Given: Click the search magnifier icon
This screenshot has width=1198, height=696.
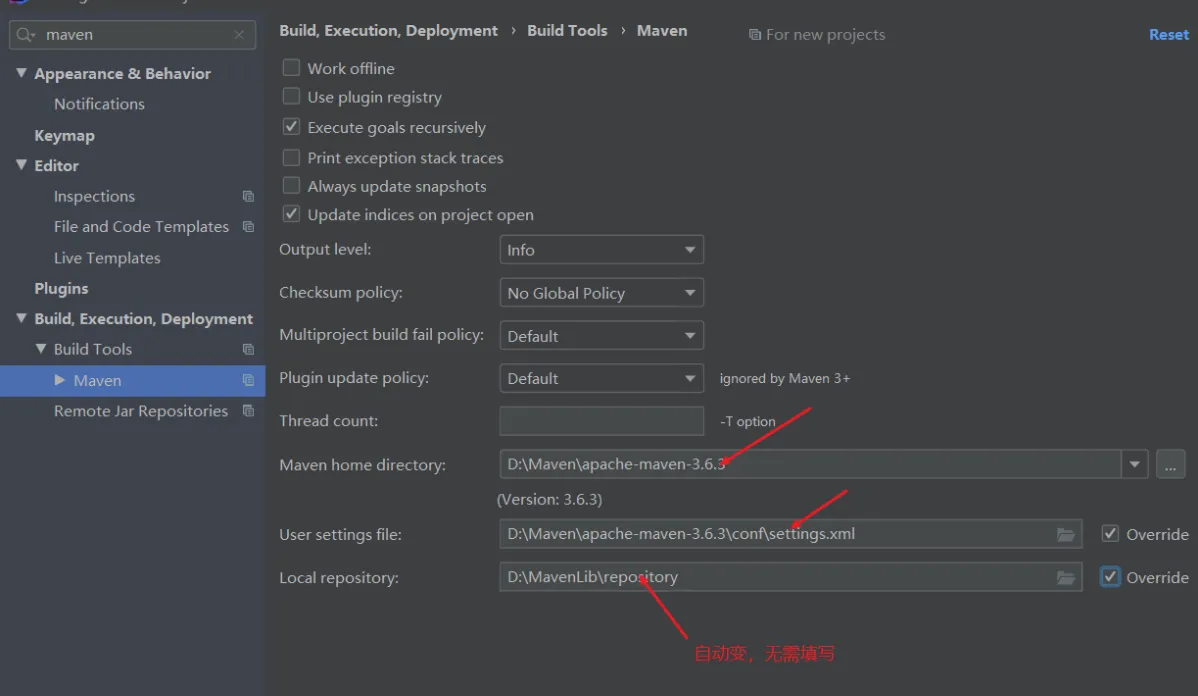Looking at the screenshot, I should coord(26,35).
